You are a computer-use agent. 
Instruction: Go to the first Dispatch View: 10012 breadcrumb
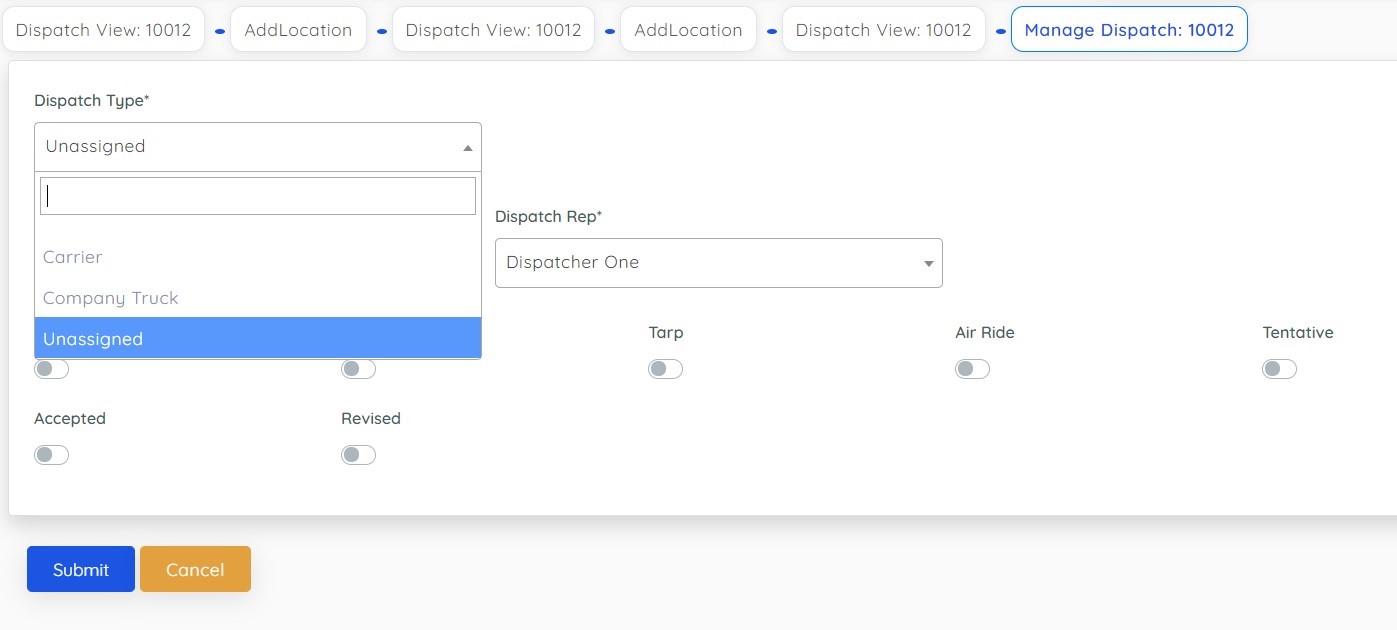(104, 30)
